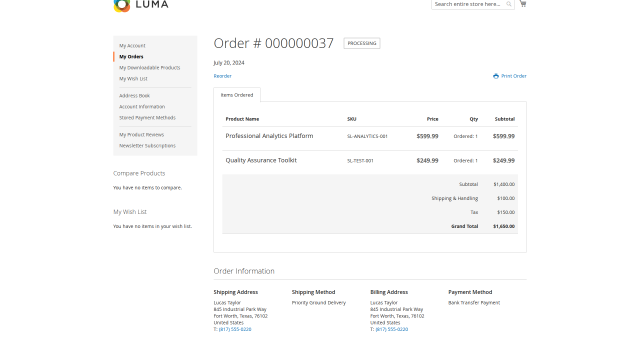Open Address Book link
The width and height of the screenshot is (640, 360).
pos(135,96)
